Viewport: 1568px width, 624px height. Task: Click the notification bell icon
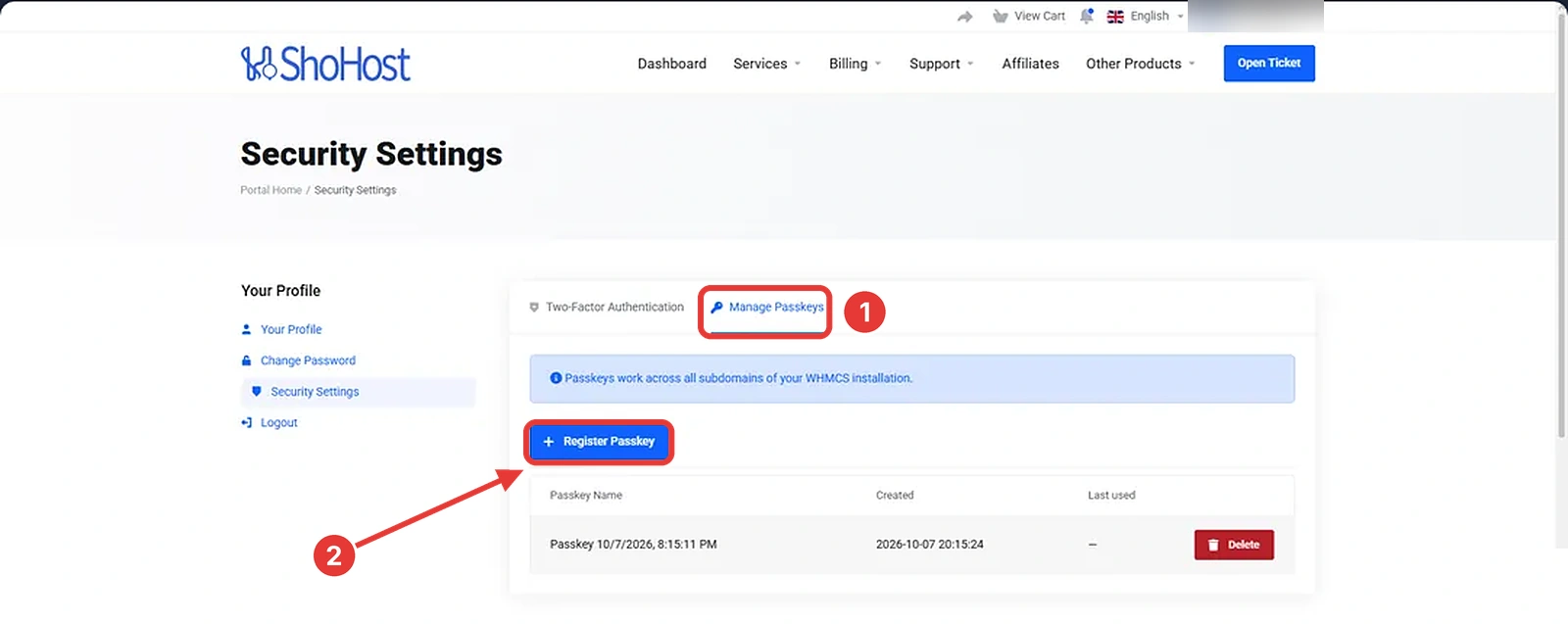point(1086,16)
